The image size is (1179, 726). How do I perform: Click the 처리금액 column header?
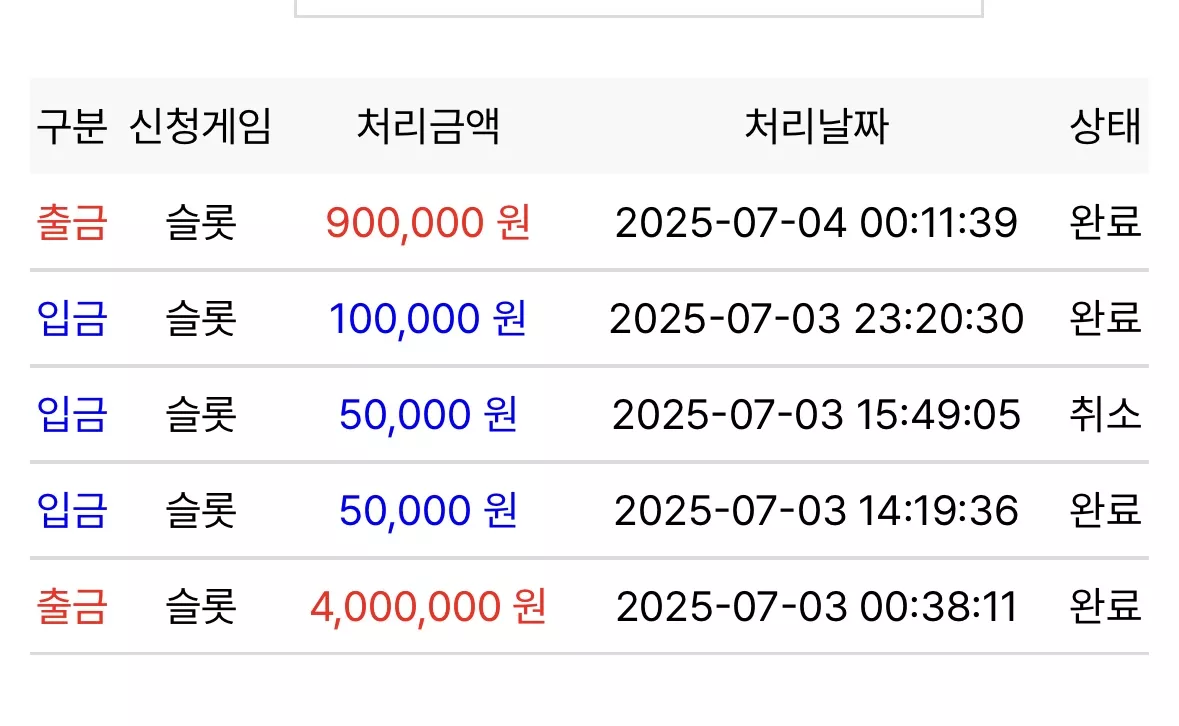coord(428,126)
